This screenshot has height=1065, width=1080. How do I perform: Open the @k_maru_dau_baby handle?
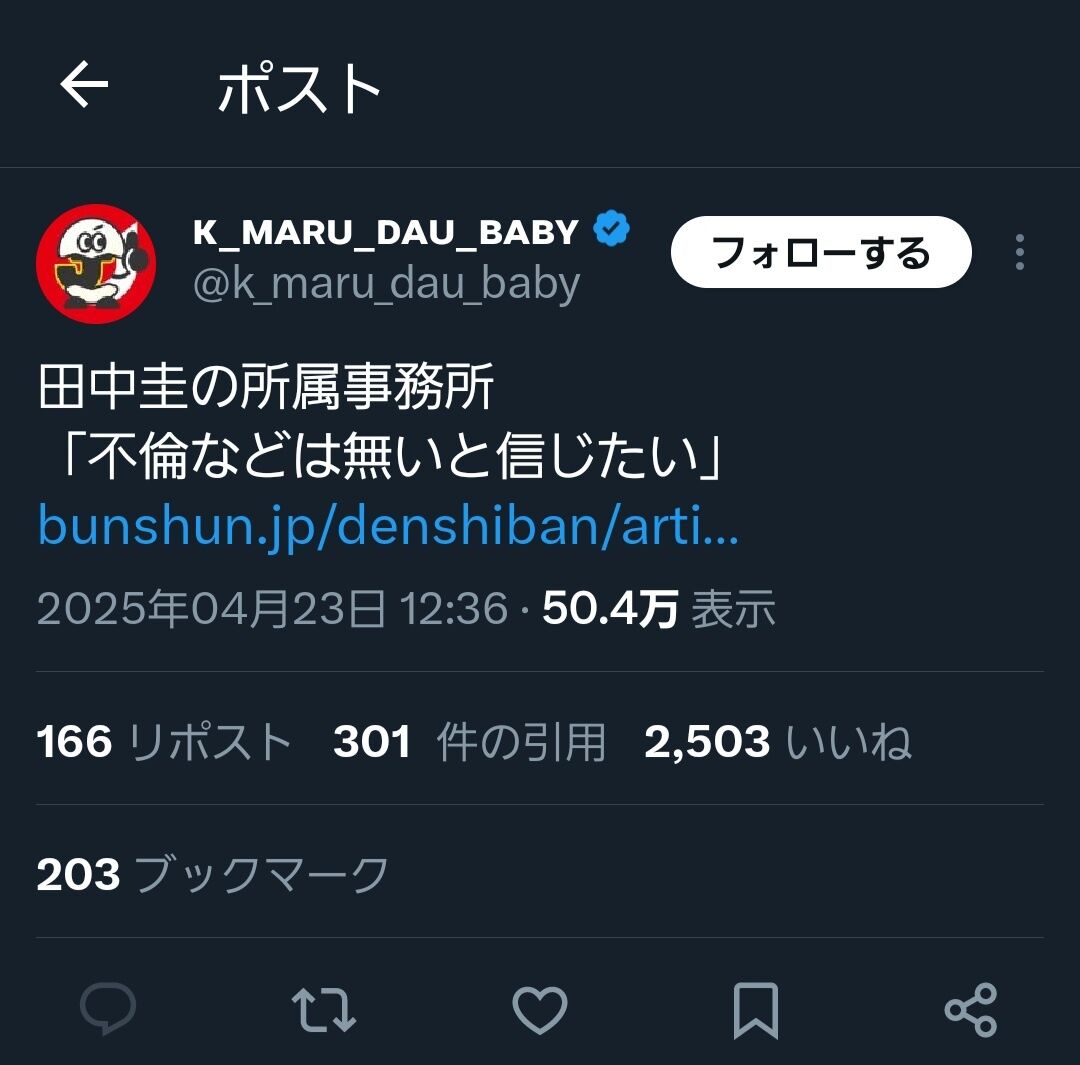[386, 285]
